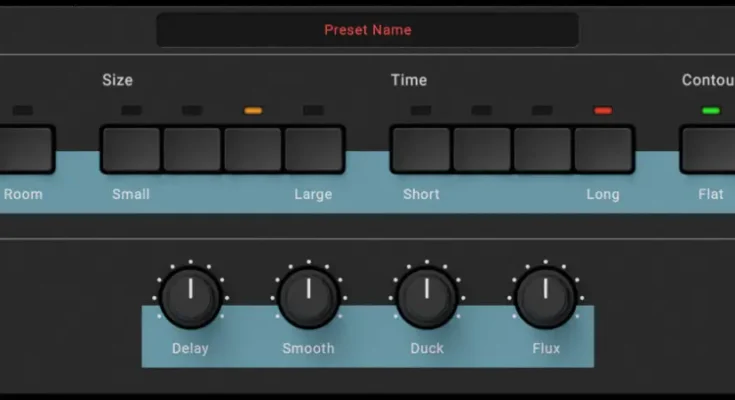Click the lit red LED in Time section
The image size is (735, 400).
coord(603,110)
